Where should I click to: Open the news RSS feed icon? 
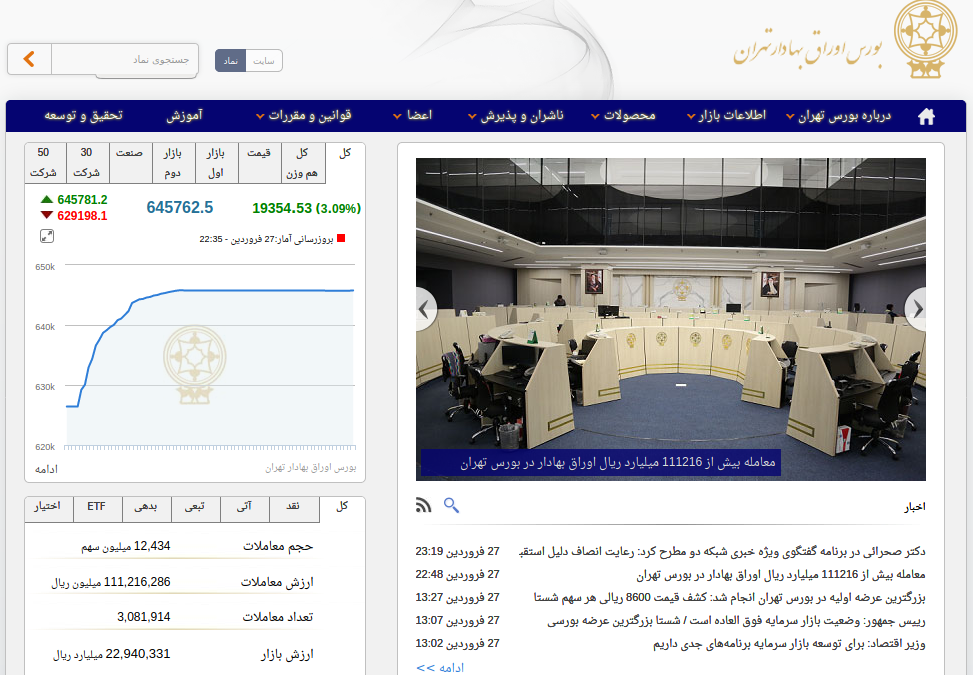(423, 505)
